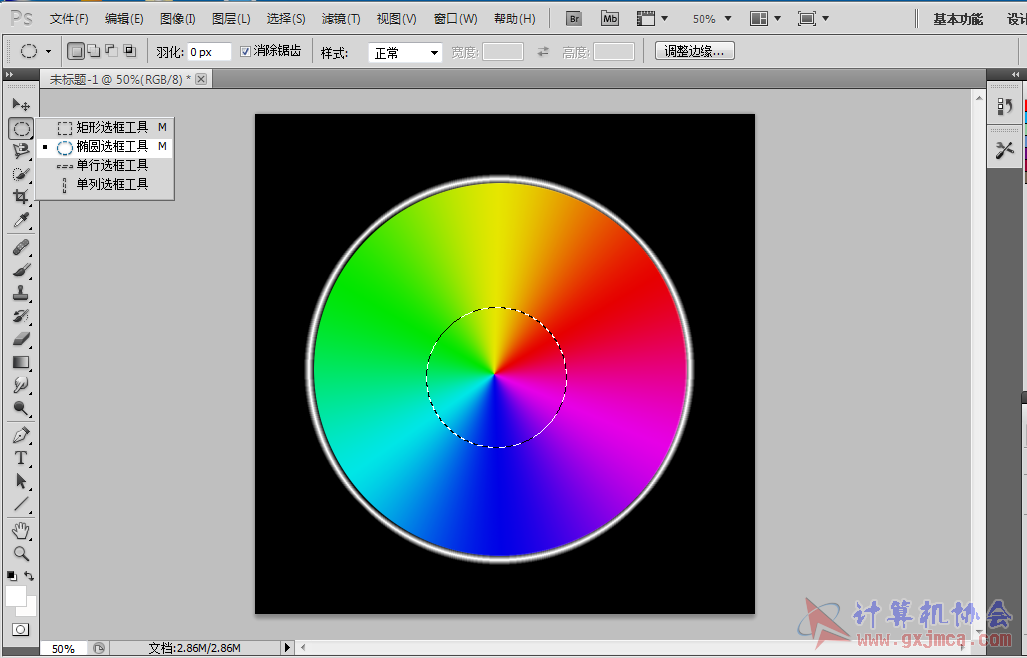Select the Gradient tool
This screenshot has height=658, width=1027.
[x=21, y=362]
